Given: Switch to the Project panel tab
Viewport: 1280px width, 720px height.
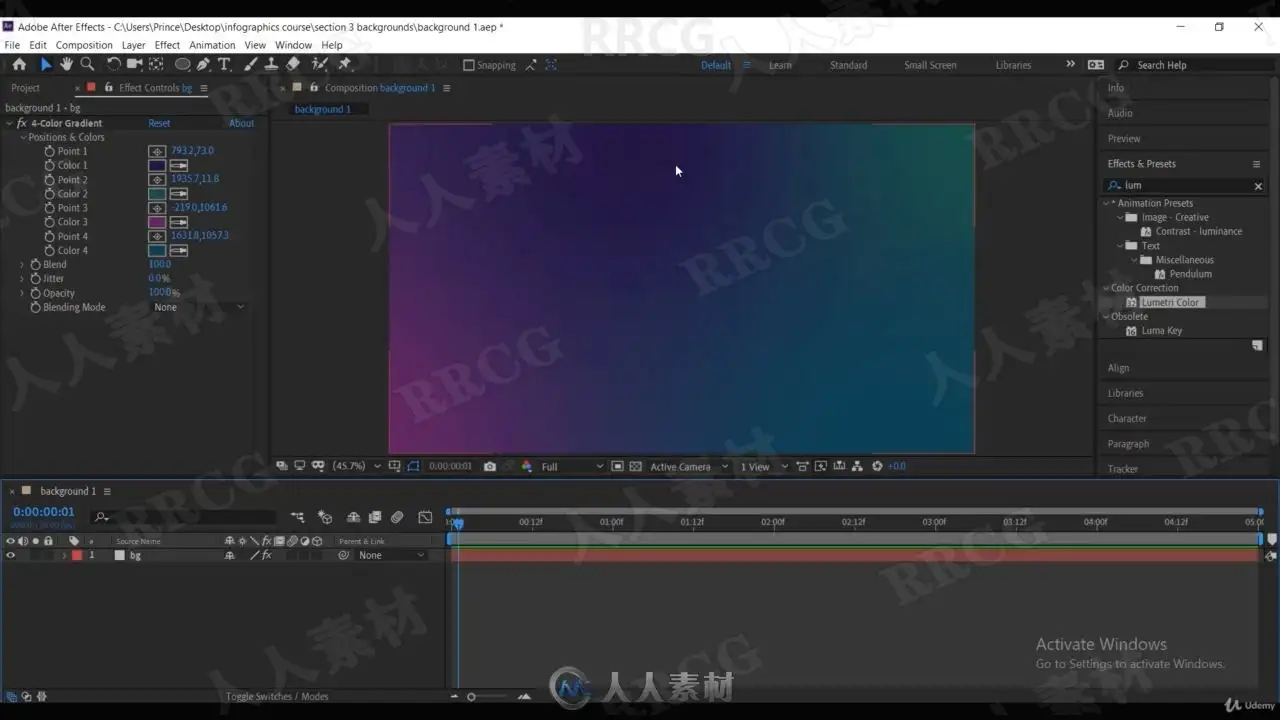Looking at the screenshot, I should (x=26, y=88).
